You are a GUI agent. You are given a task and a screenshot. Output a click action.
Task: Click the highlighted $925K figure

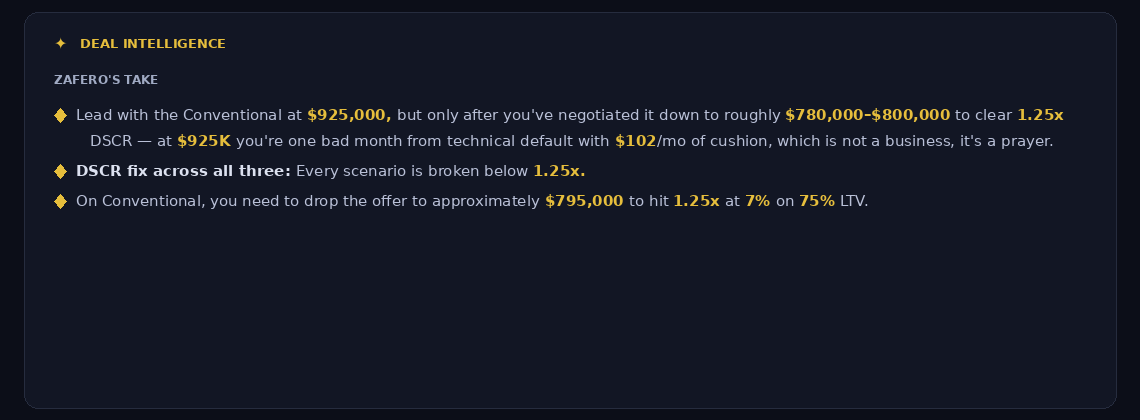204,142
